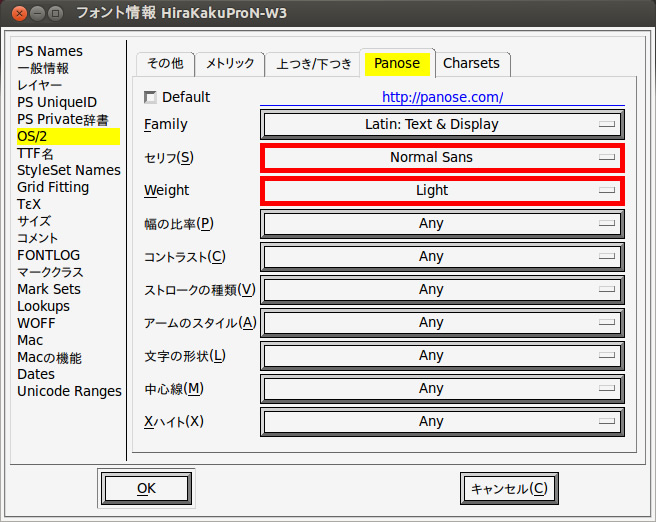
Task: Switch to the 上つき/下つき tab
Action: [313, 64]
